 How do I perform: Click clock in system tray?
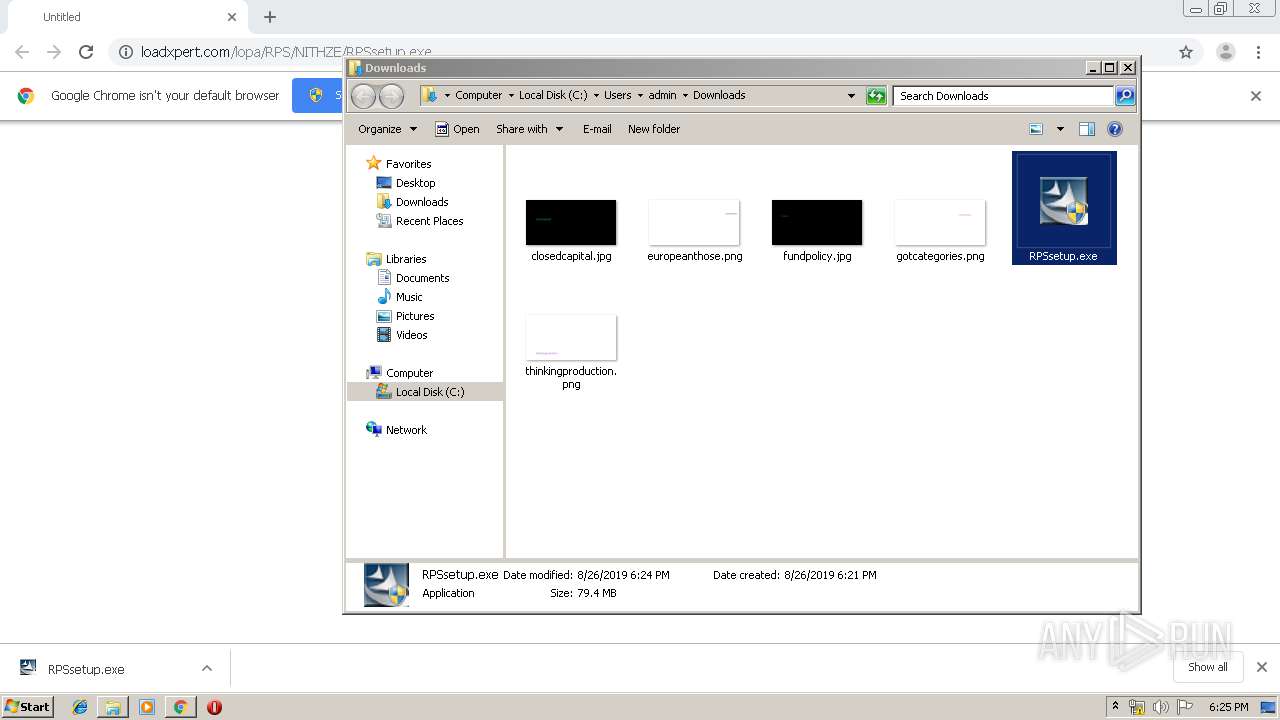coord(1228,707)
